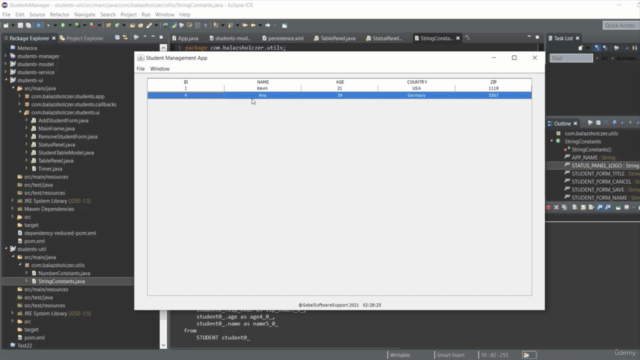Click the Open Type toolbar icon
This screenshot has height=360, width=640.
[x=132, y=25]
